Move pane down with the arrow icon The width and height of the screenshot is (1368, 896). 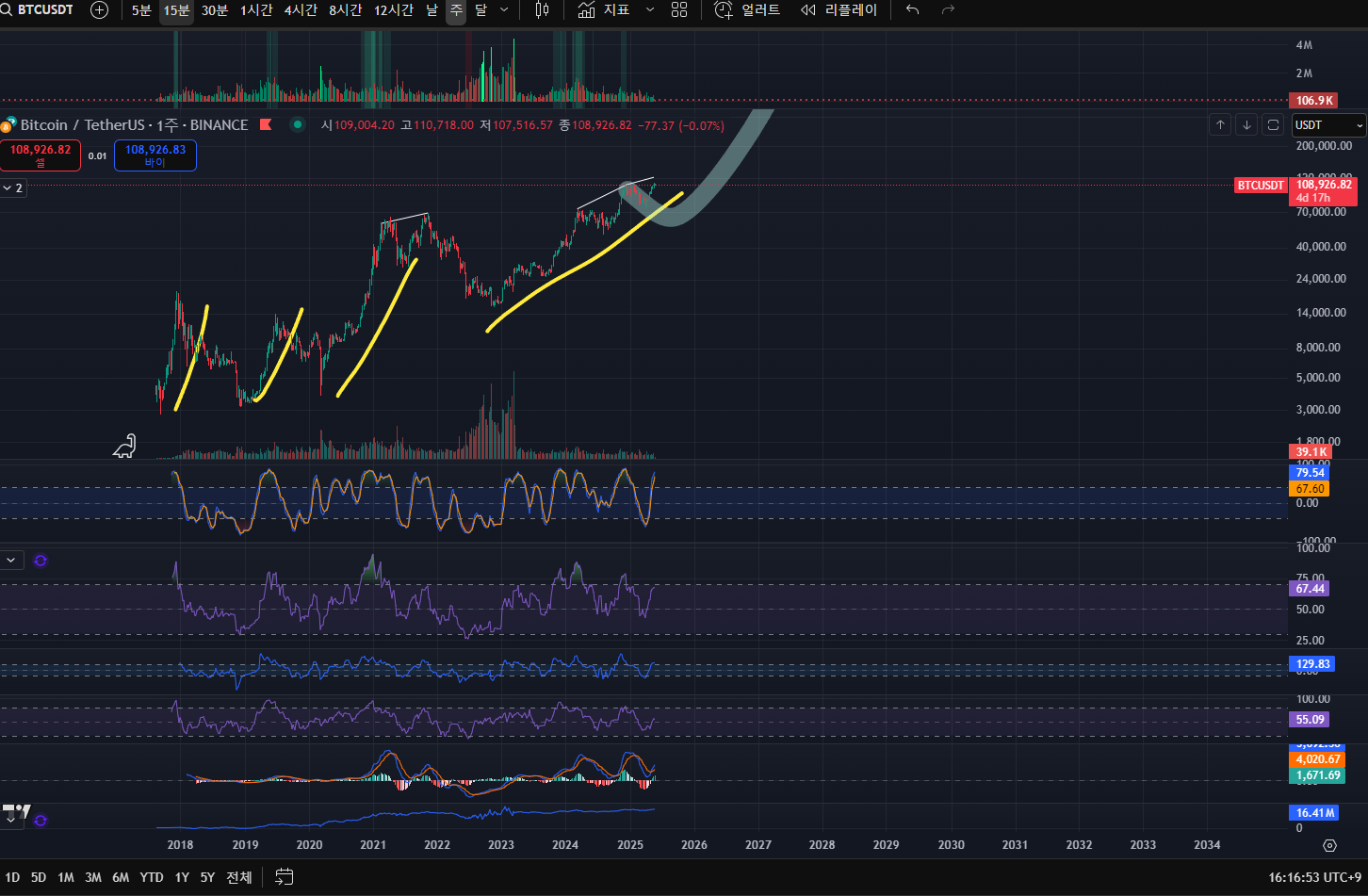tap(1246, 124)
